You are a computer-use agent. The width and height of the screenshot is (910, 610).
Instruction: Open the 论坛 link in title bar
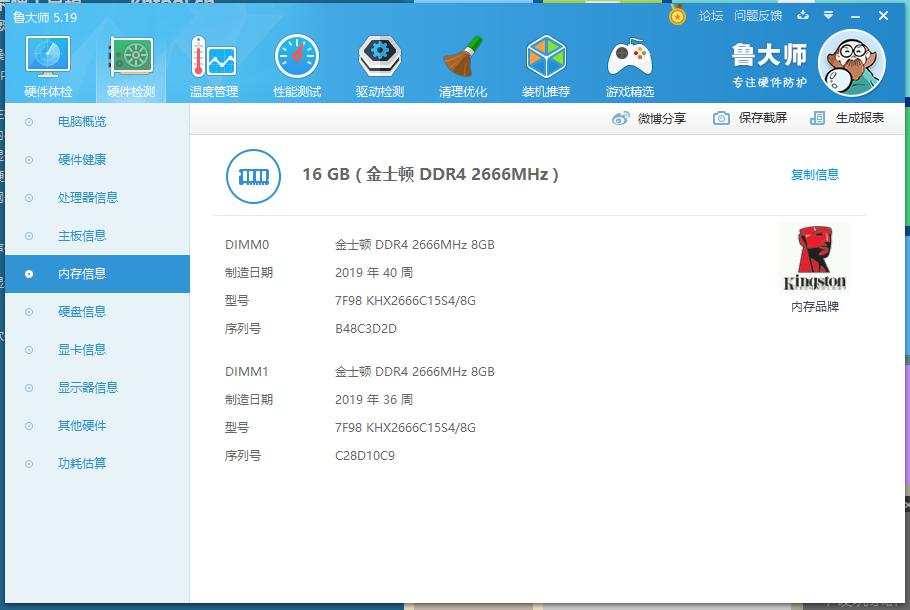(711, 16)
